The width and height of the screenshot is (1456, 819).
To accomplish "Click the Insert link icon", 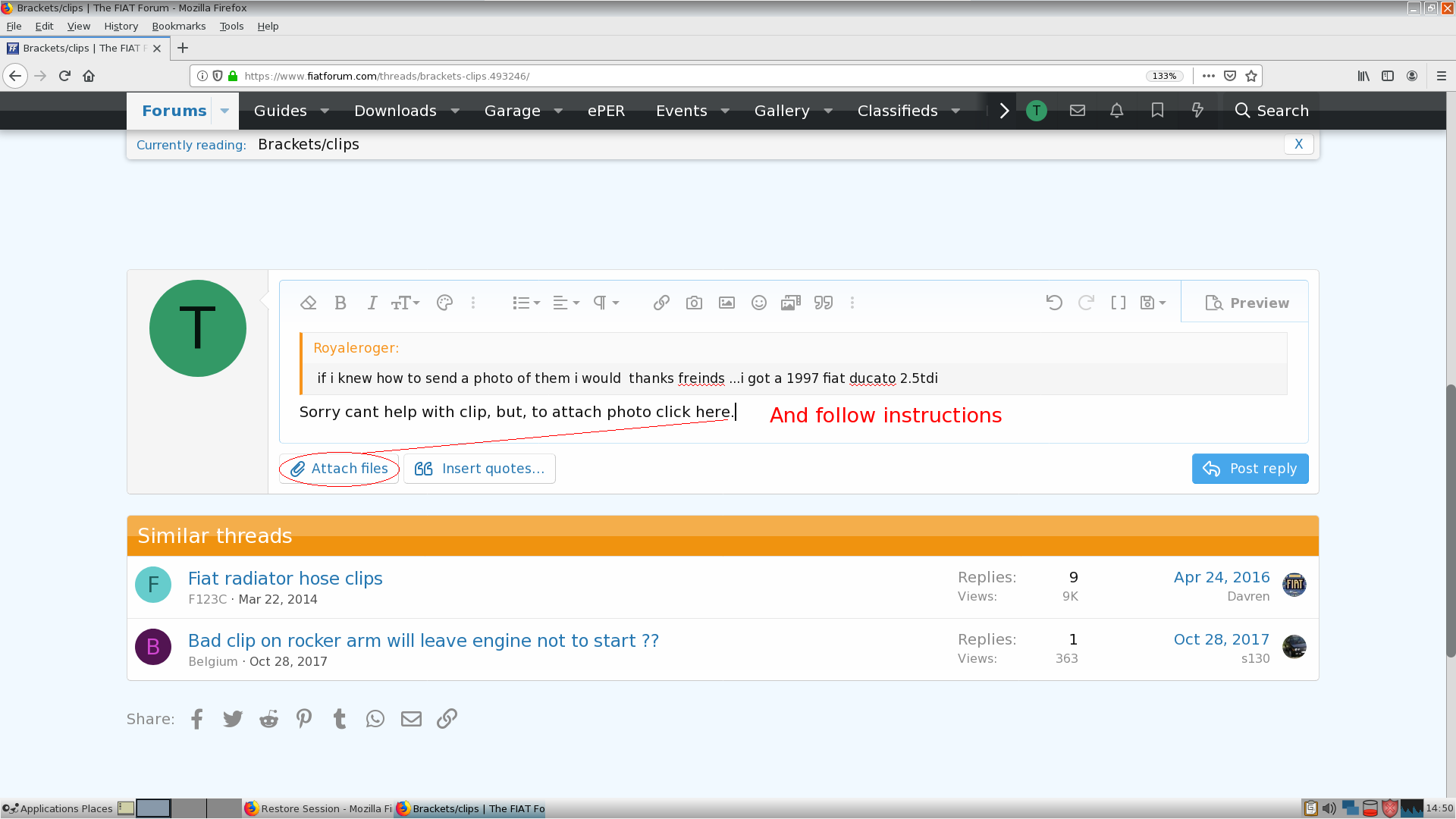I will pyautogui.click(x=661, y=303).
